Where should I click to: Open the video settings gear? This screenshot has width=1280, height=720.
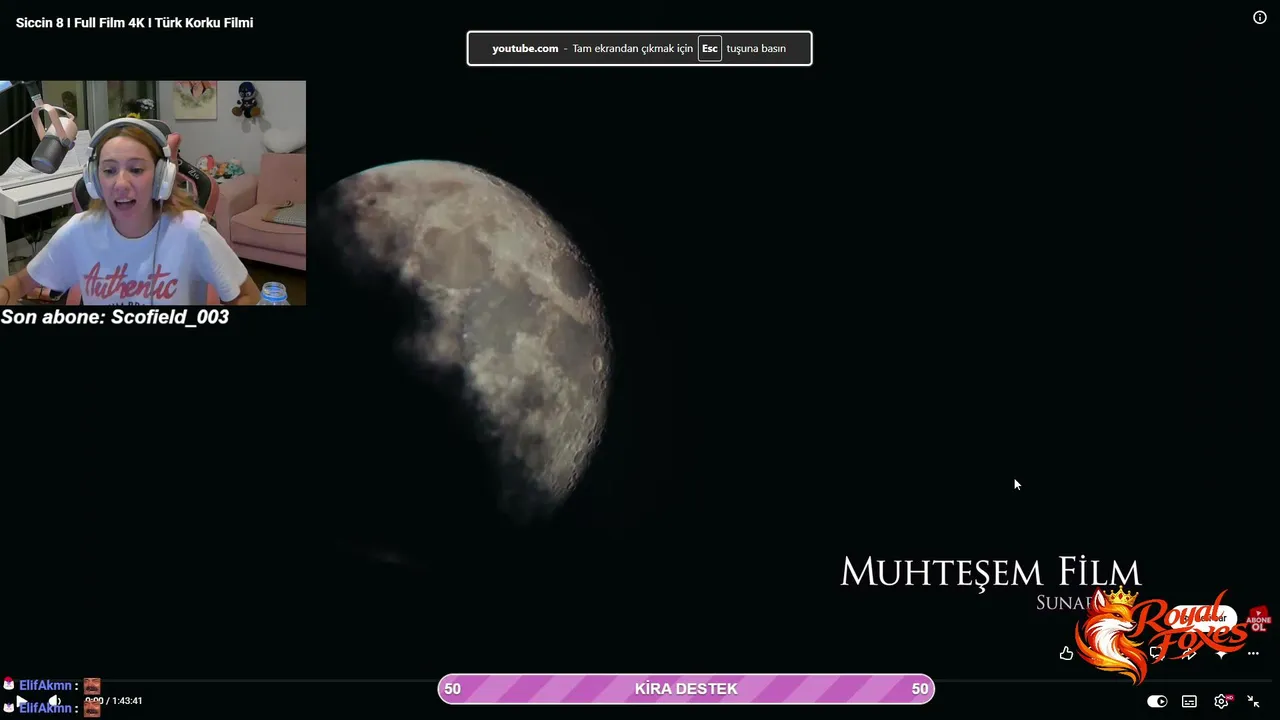point(1221,701)
